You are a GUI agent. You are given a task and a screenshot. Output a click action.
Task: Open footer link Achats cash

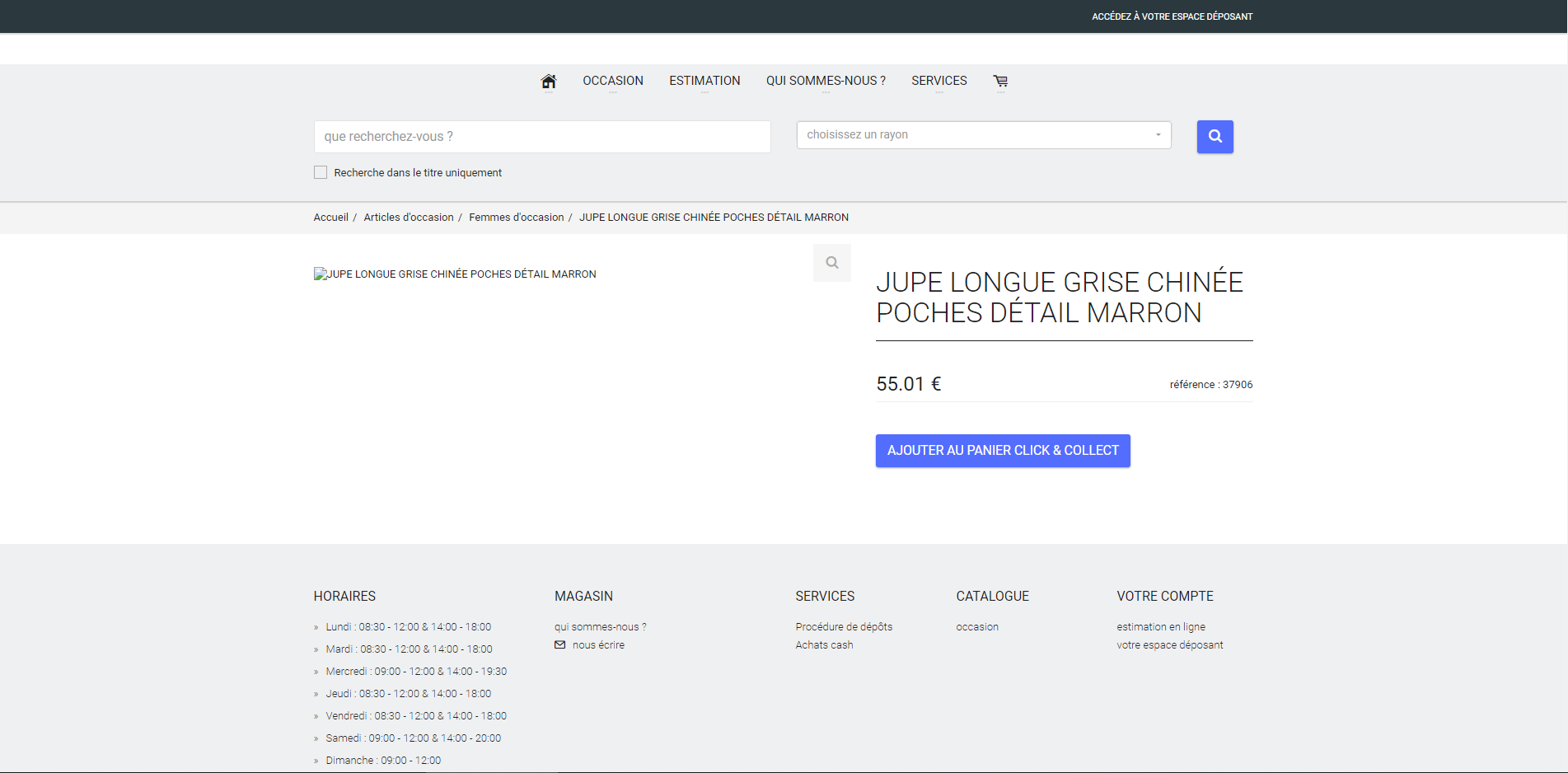[824, 645]
